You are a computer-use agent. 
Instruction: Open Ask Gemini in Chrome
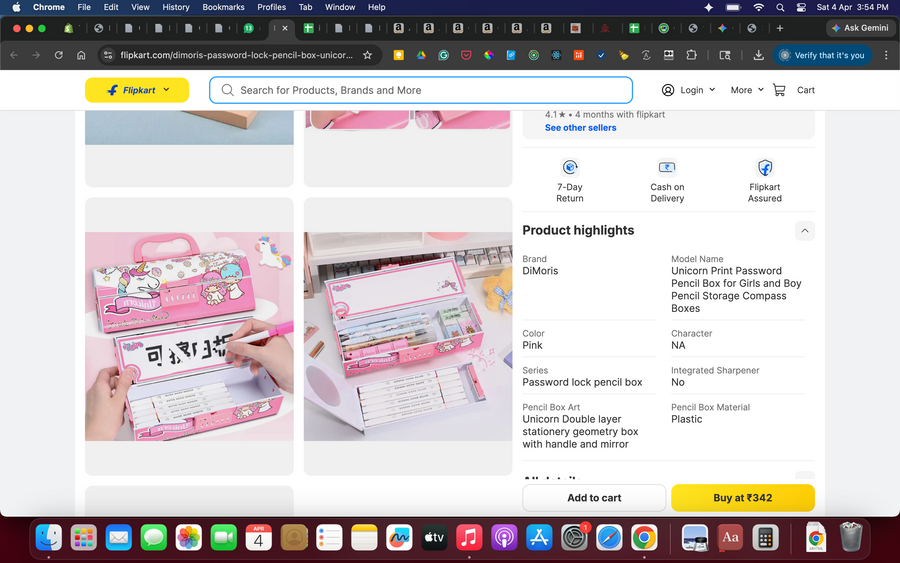(860, 28)
